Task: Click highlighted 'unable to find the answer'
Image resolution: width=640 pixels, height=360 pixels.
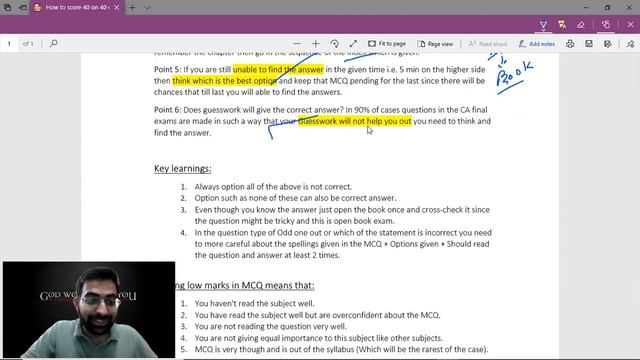Action: click(x=278, y=69)
